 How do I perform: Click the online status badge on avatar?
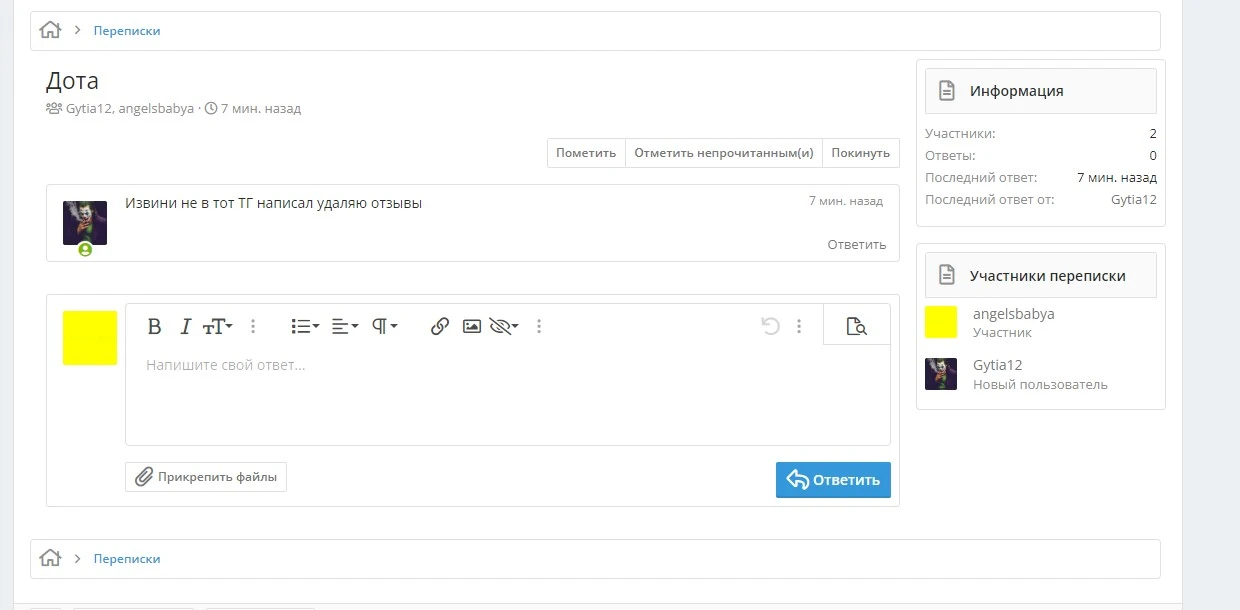pos(85,250)
